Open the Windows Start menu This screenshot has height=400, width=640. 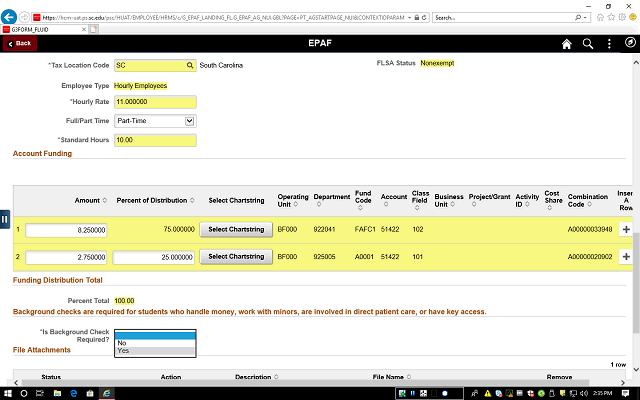(7, 393)
